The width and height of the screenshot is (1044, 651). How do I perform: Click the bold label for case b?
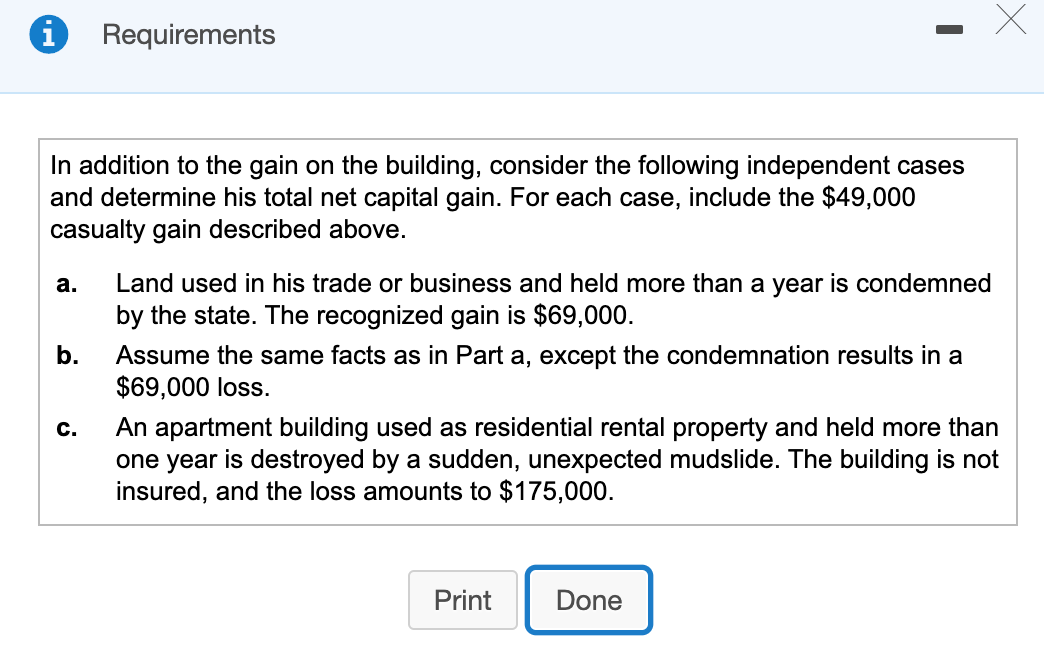[x=66, y=356]
